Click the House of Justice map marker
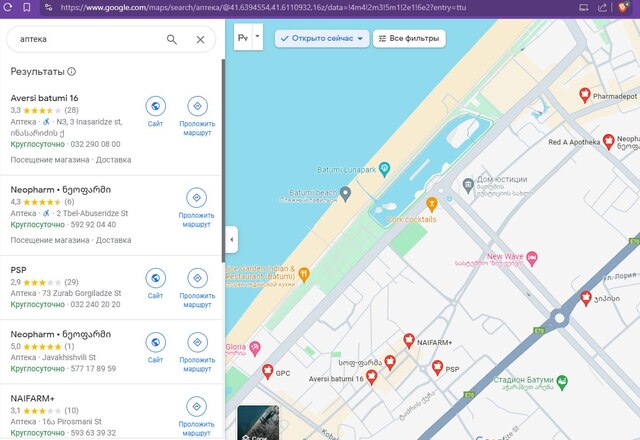Image resolution: width=640 pixels, height=440 pixels. point(468,186)
